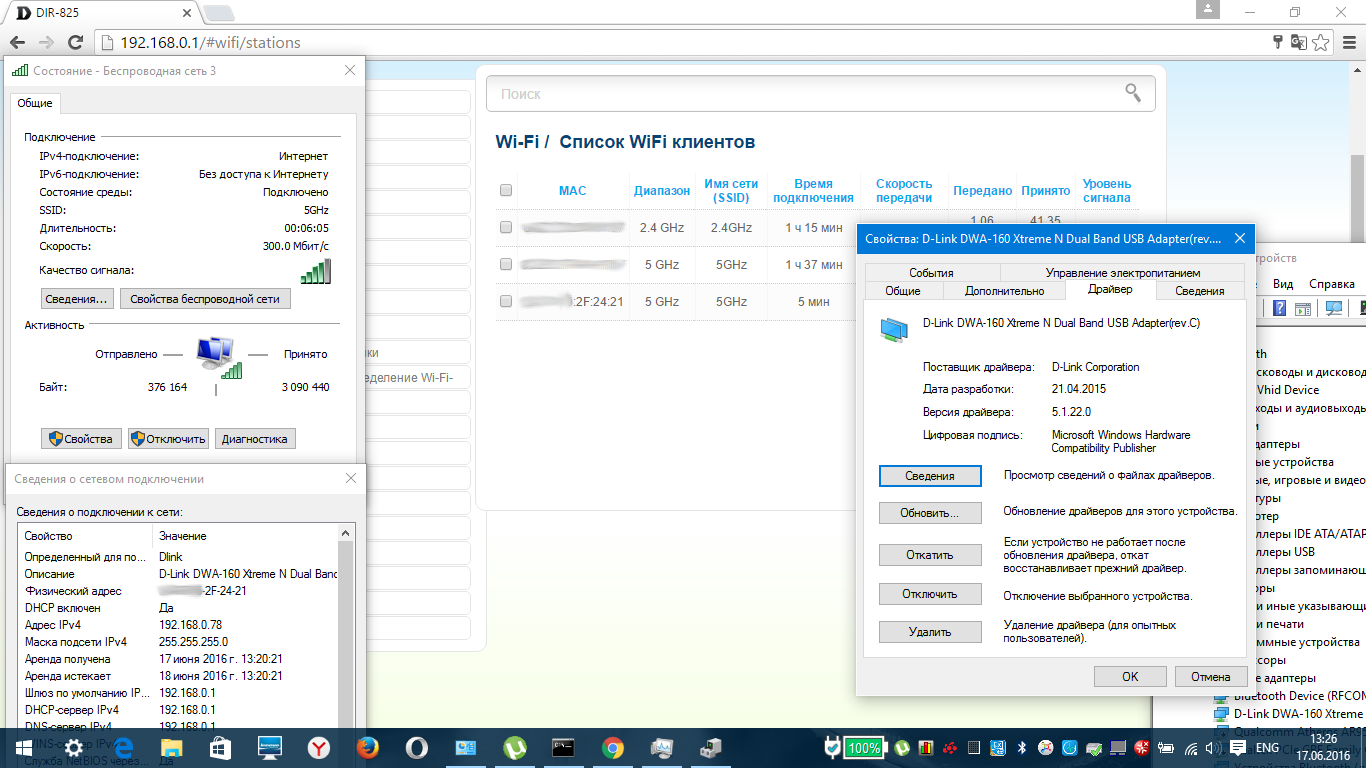Viewport: 1366px width, 768px height.
Task: Sort clients by Диапазон column header
Action: 662,190
